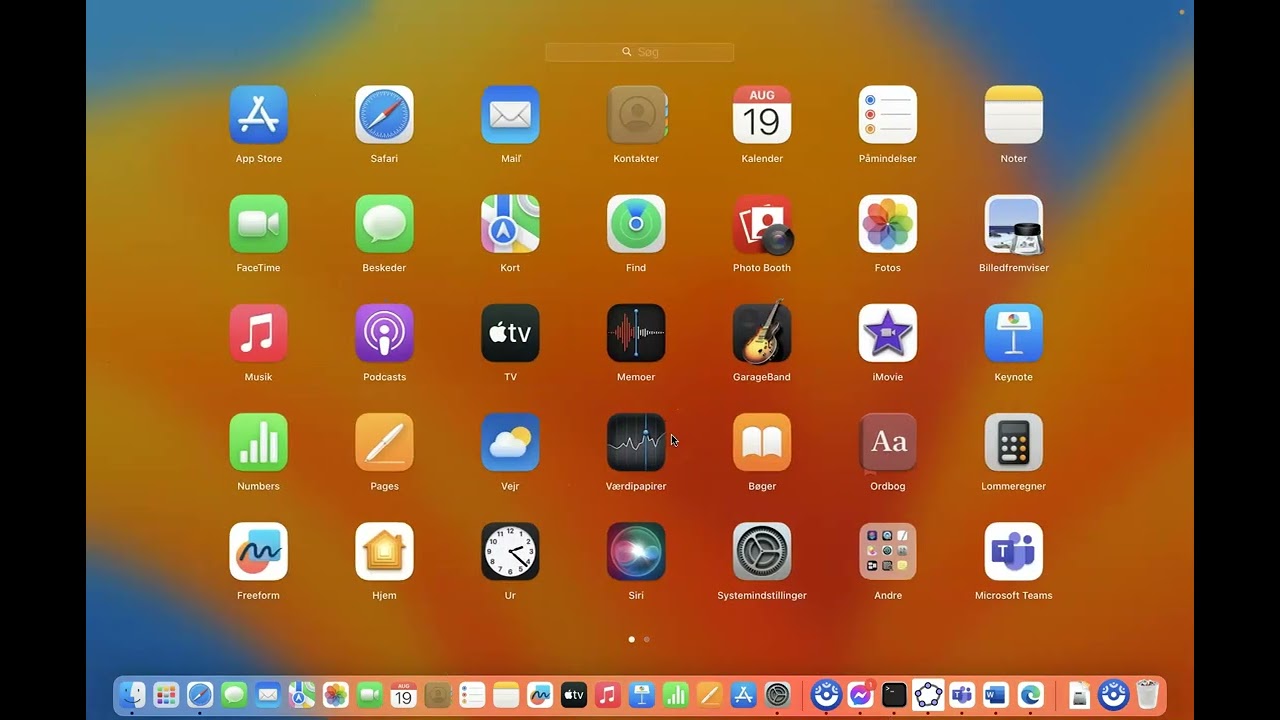Open GarageBand

762,333
